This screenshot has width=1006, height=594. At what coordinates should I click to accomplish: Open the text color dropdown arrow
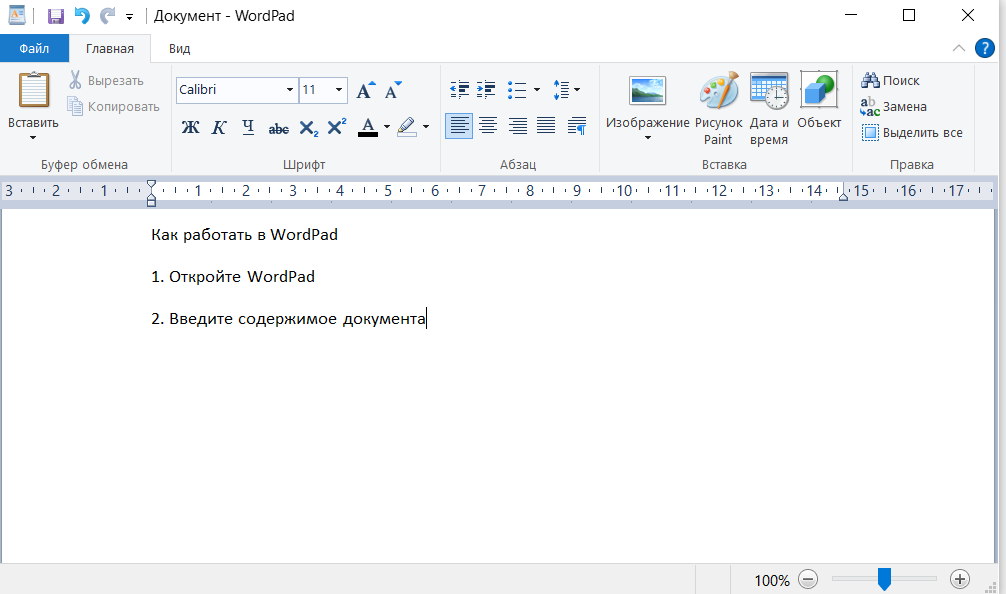[386, 127]
